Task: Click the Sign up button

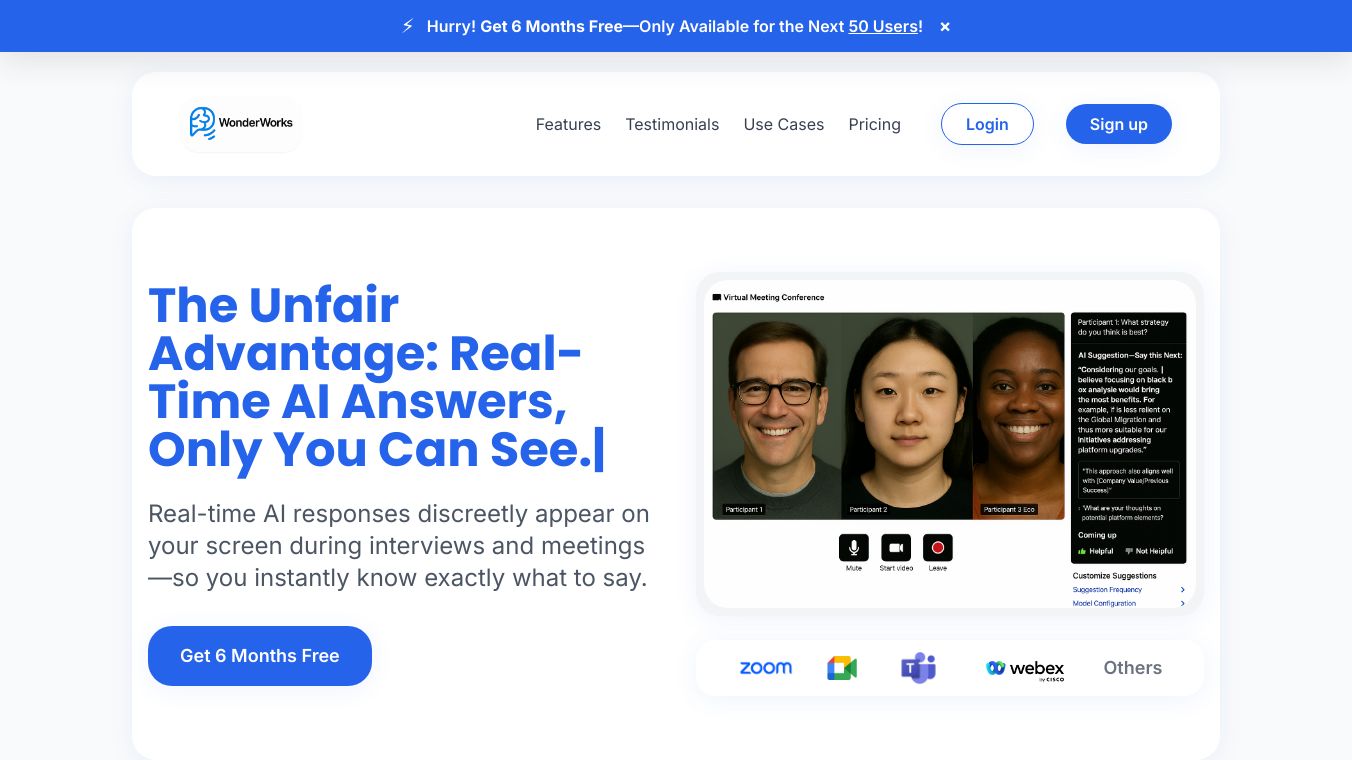Action: pos(1119,124)
